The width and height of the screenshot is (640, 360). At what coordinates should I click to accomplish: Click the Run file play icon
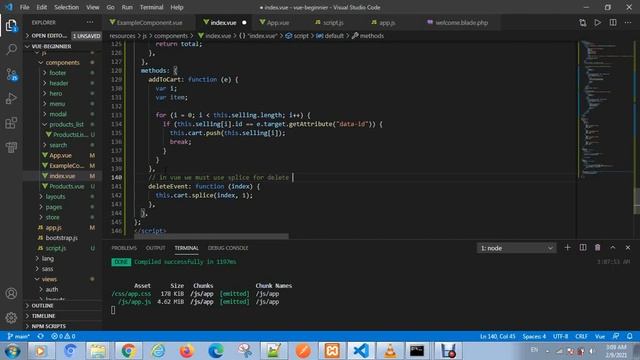tap(598, 23)
